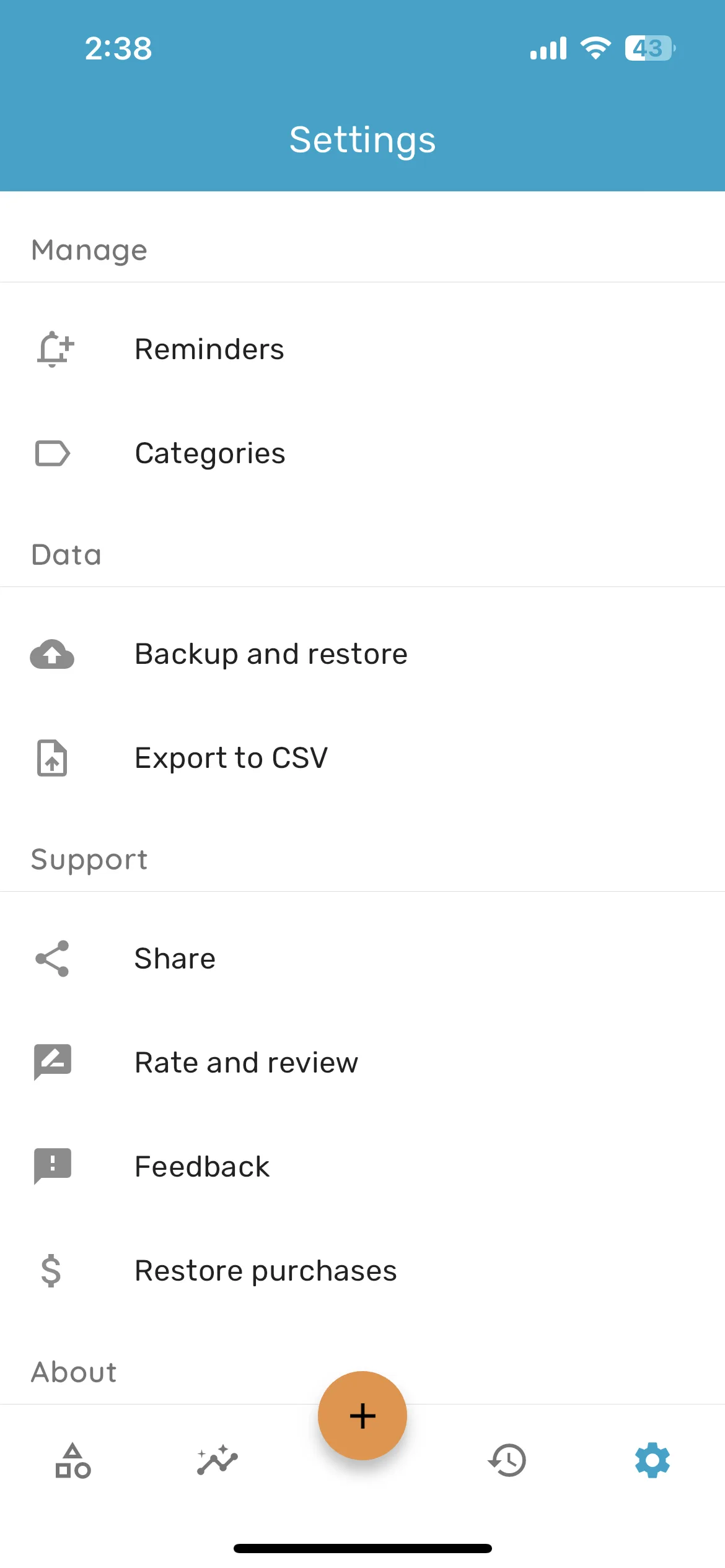
Task: Open the Feedback option
Action: click(362, 1167)
